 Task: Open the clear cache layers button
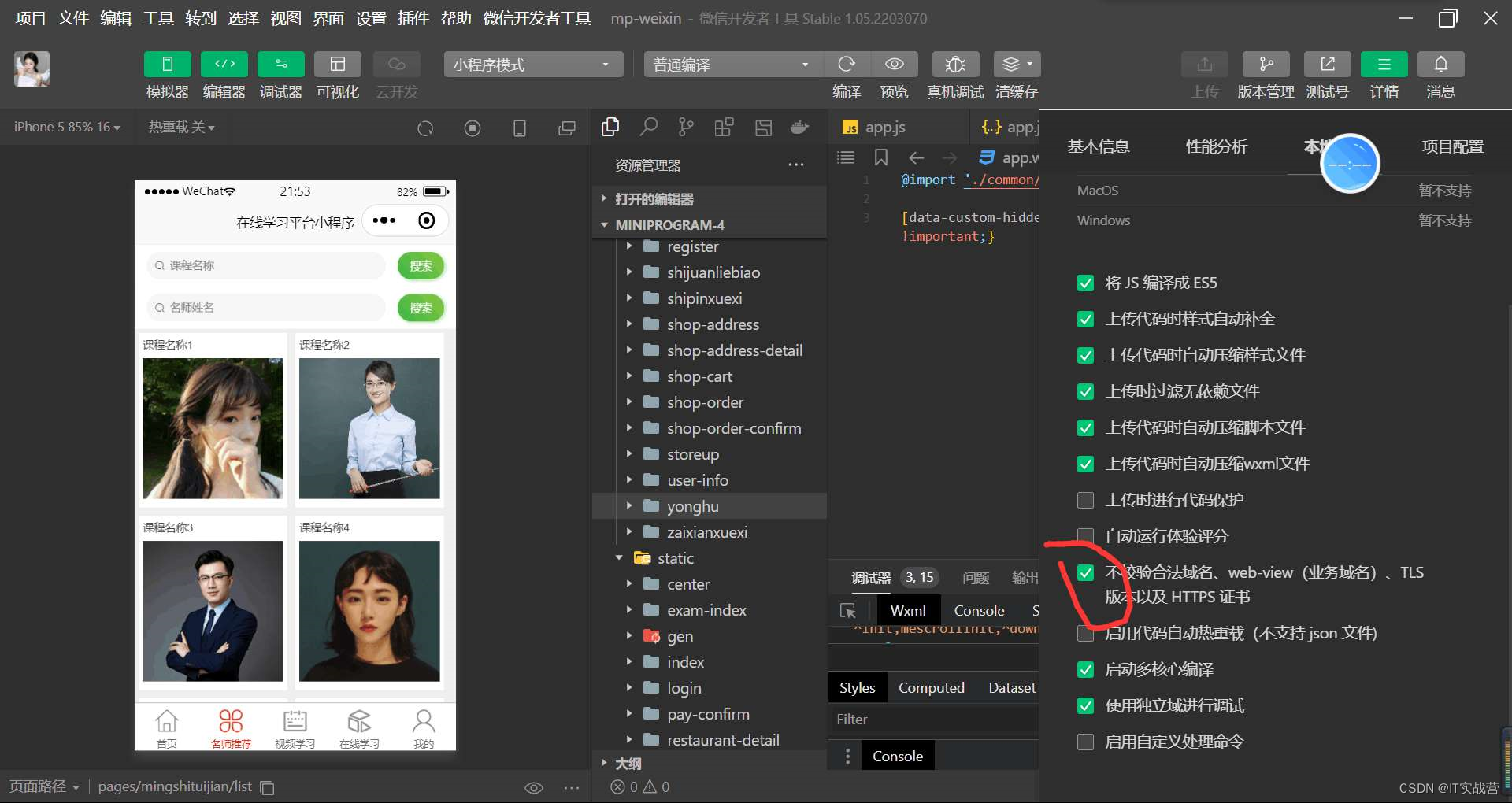[x=1017, y=65]
